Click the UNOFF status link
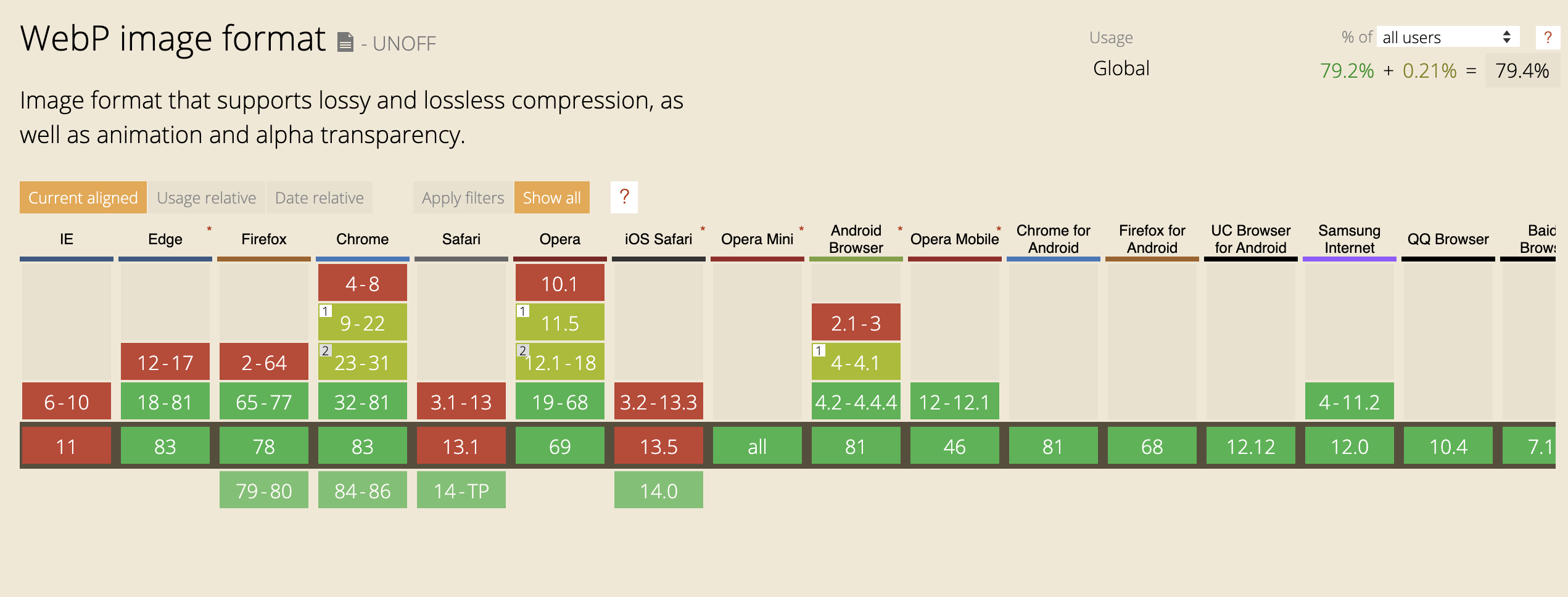Viewport: 1568px width, 597px height. [x=403, y=43]
